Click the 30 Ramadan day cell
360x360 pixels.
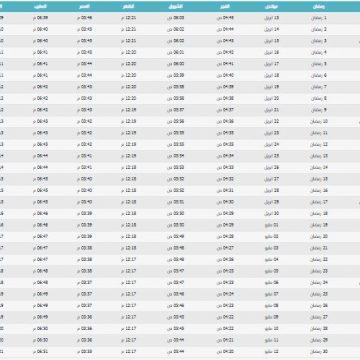(x=319, y=351)
